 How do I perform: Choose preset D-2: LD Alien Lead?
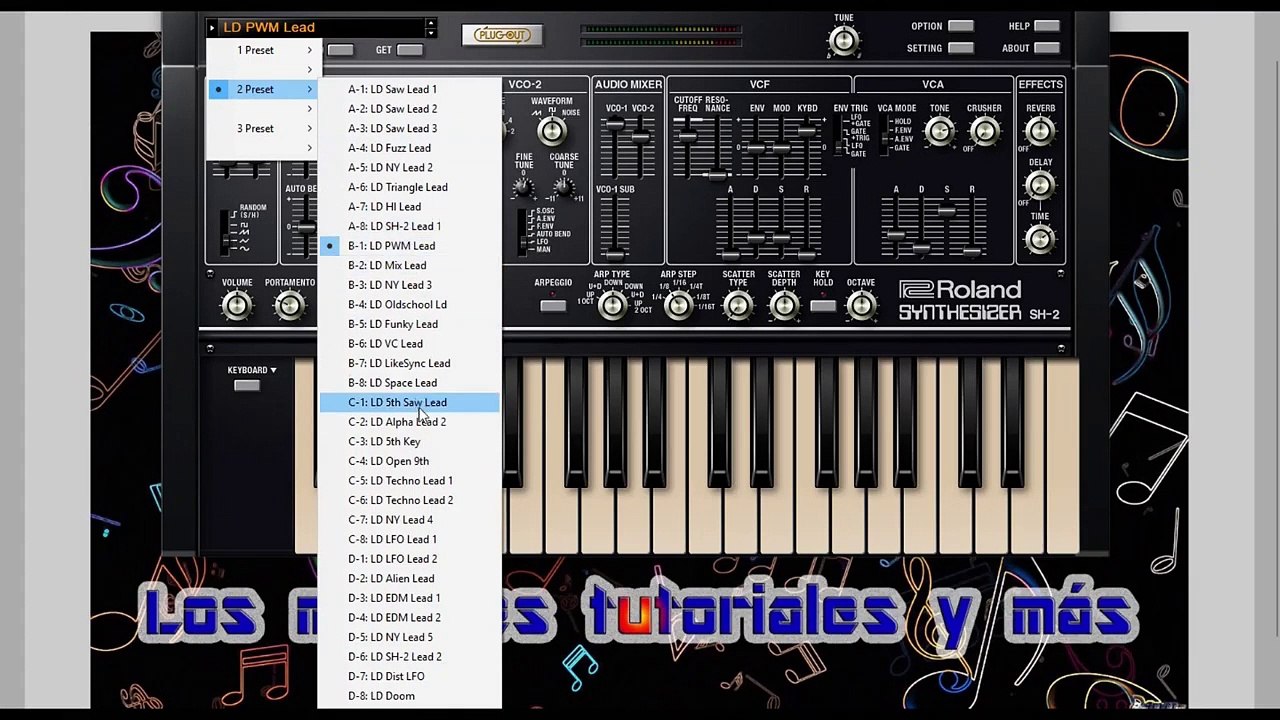click(x=410, y=578)
